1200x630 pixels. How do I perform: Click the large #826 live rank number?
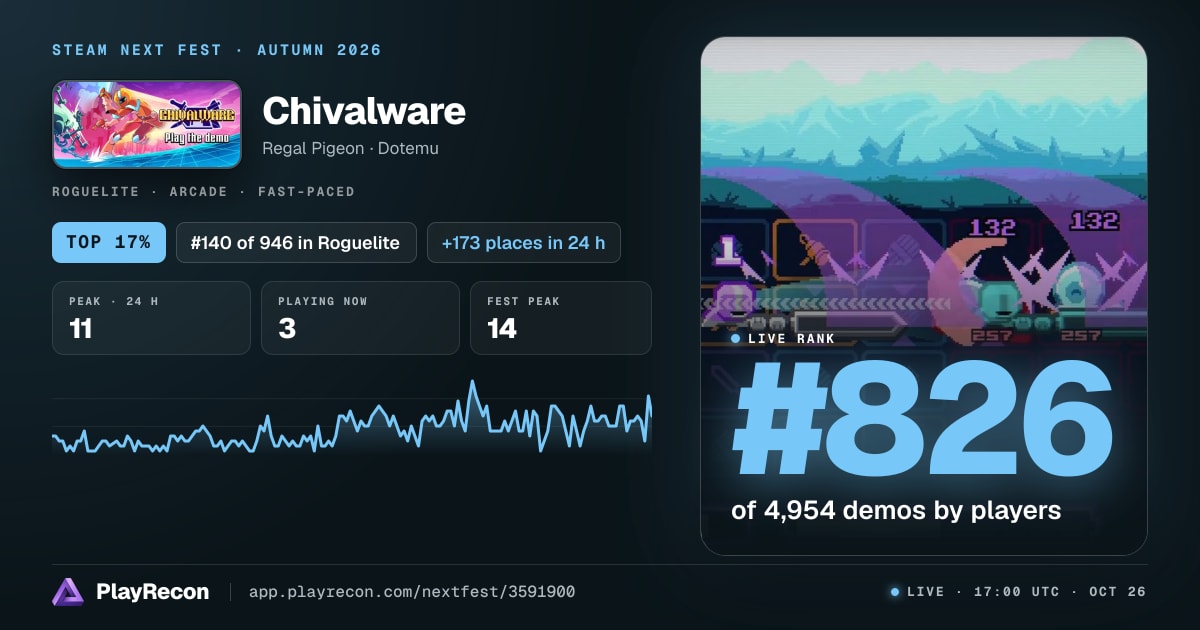point(922,420)
